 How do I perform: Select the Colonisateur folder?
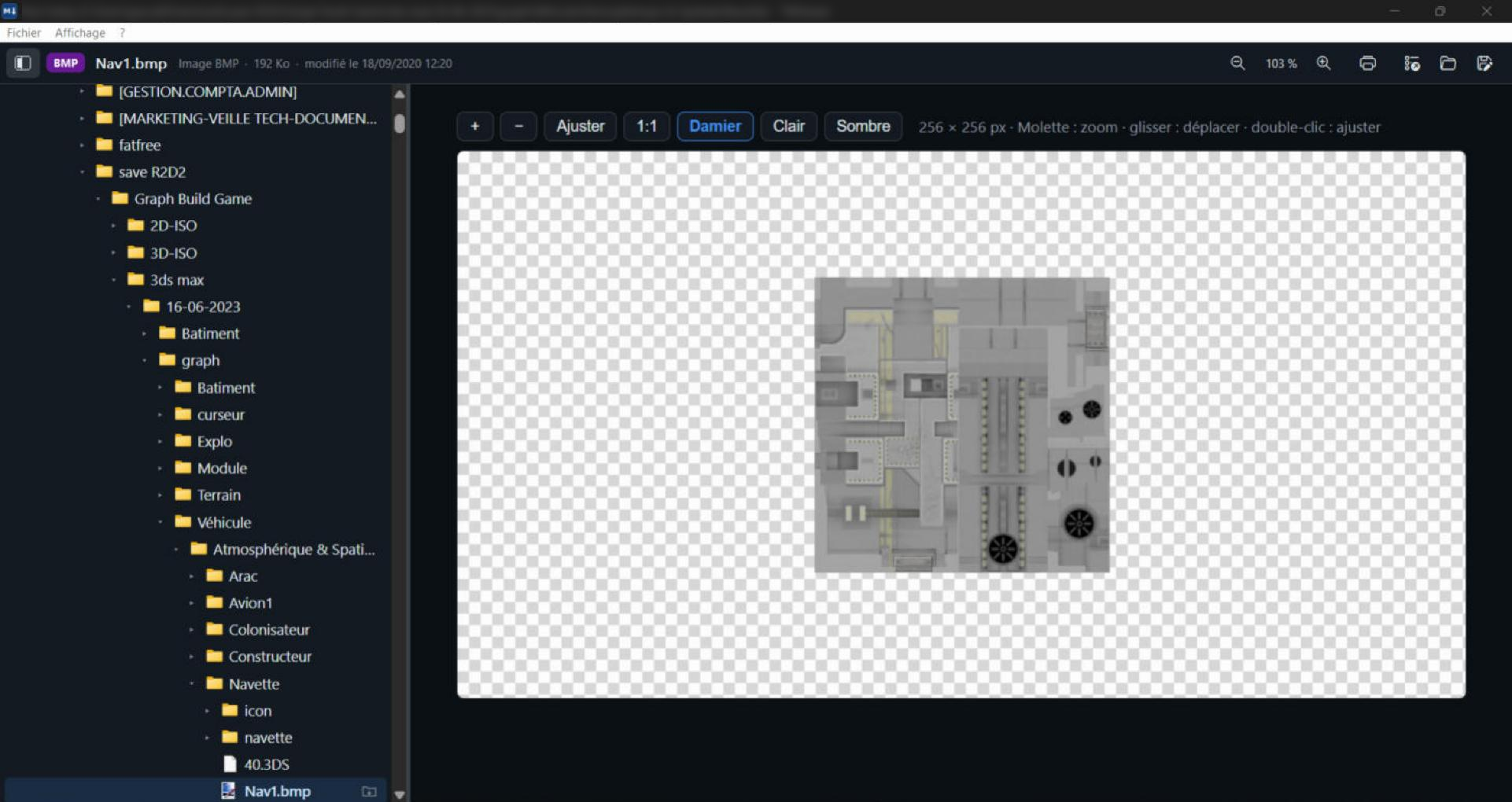coord(269,629)
